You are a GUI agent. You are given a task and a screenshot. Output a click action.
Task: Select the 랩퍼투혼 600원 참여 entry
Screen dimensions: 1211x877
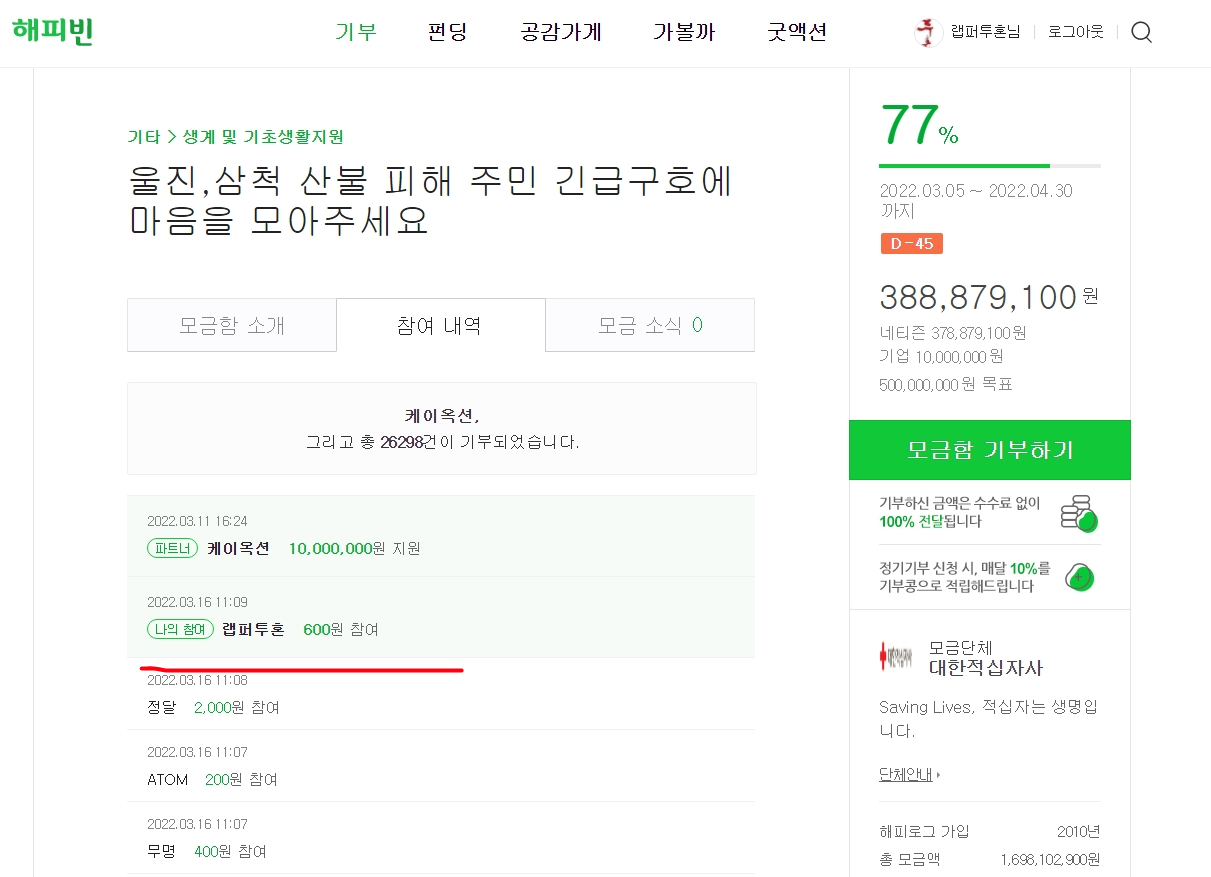(441, 617)
